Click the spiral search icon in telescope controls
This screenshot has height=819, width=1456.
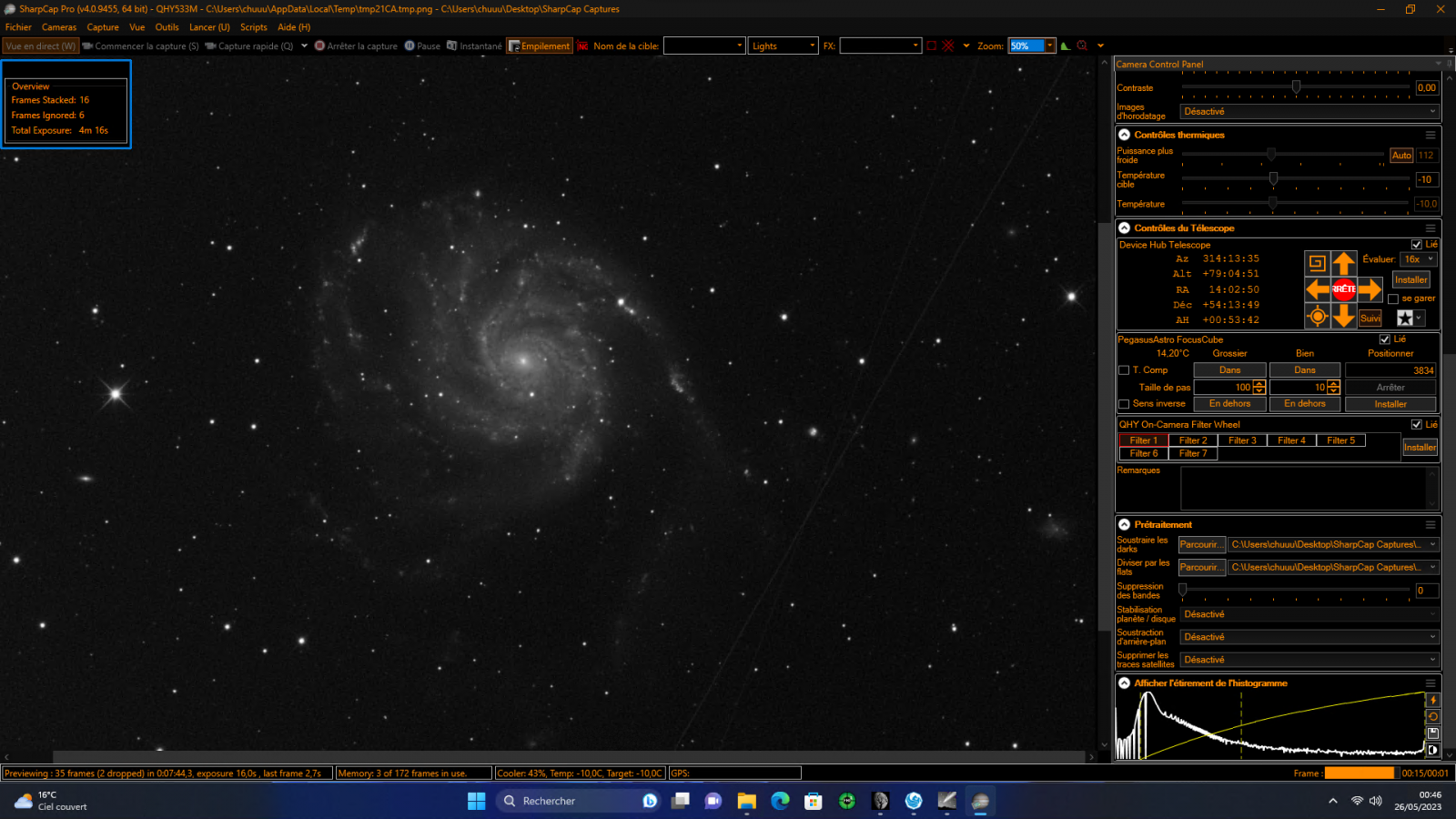coord(1317,264)
